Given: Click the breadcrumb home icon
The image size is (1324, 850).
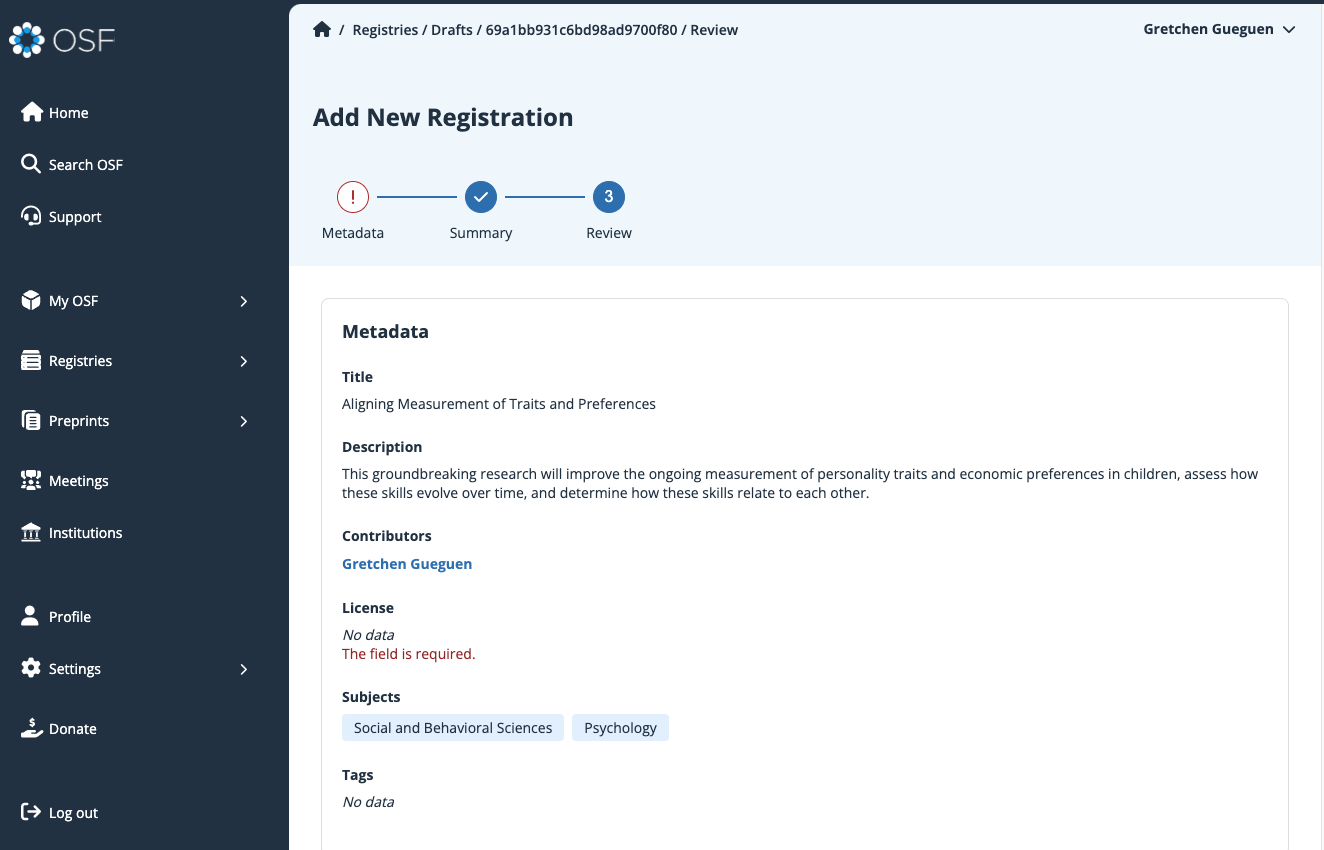Looking at the screenshot, I should click(x=322, y=29).
